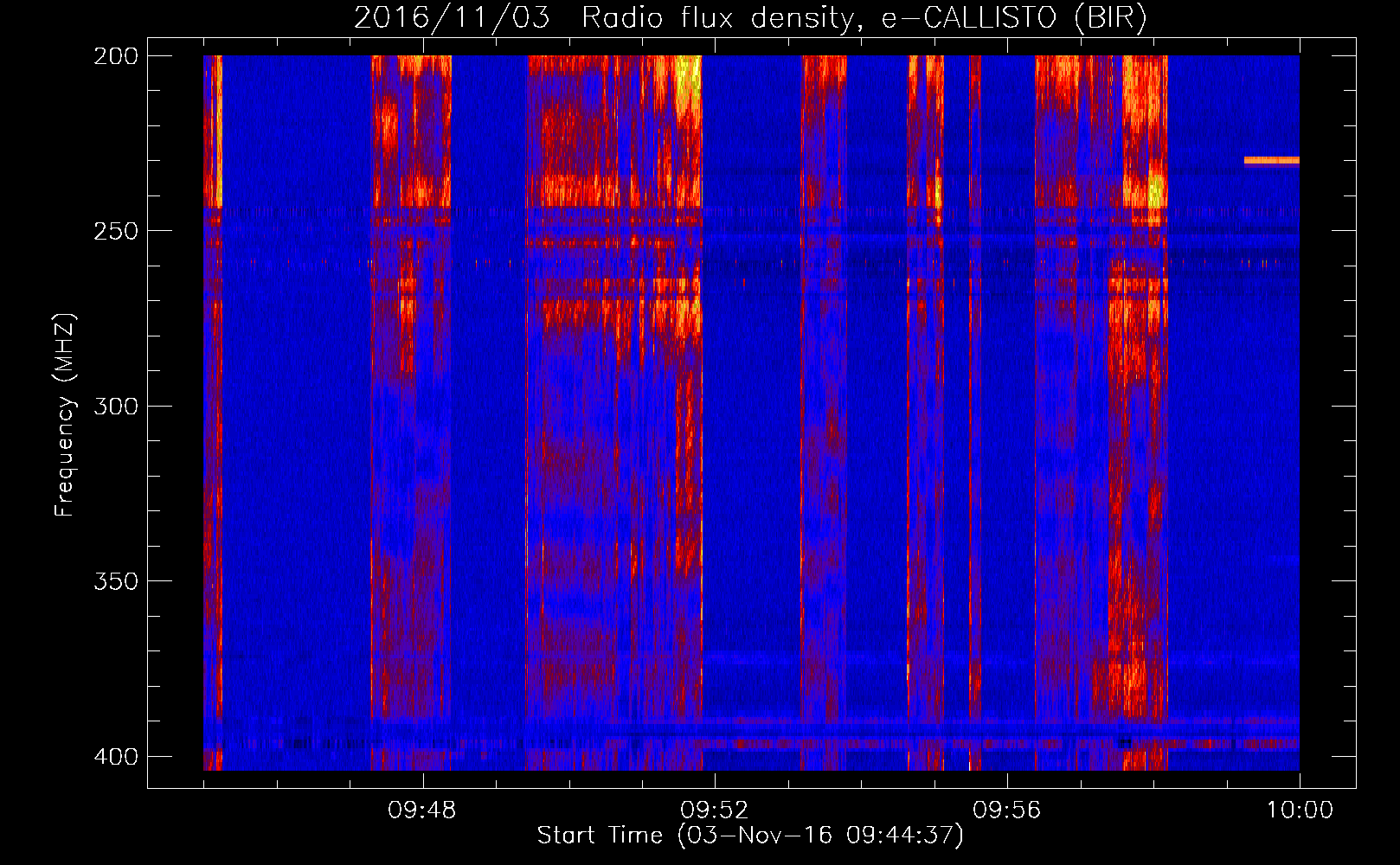Click the 350 frequency tick label

tap(116, 580)
